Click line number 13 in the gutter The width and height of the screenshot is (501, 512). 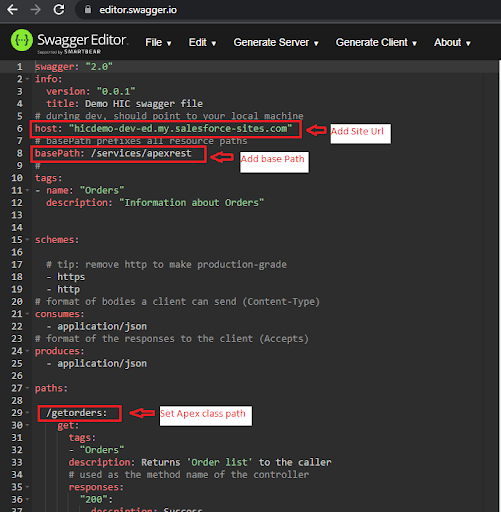click(17, 215)
